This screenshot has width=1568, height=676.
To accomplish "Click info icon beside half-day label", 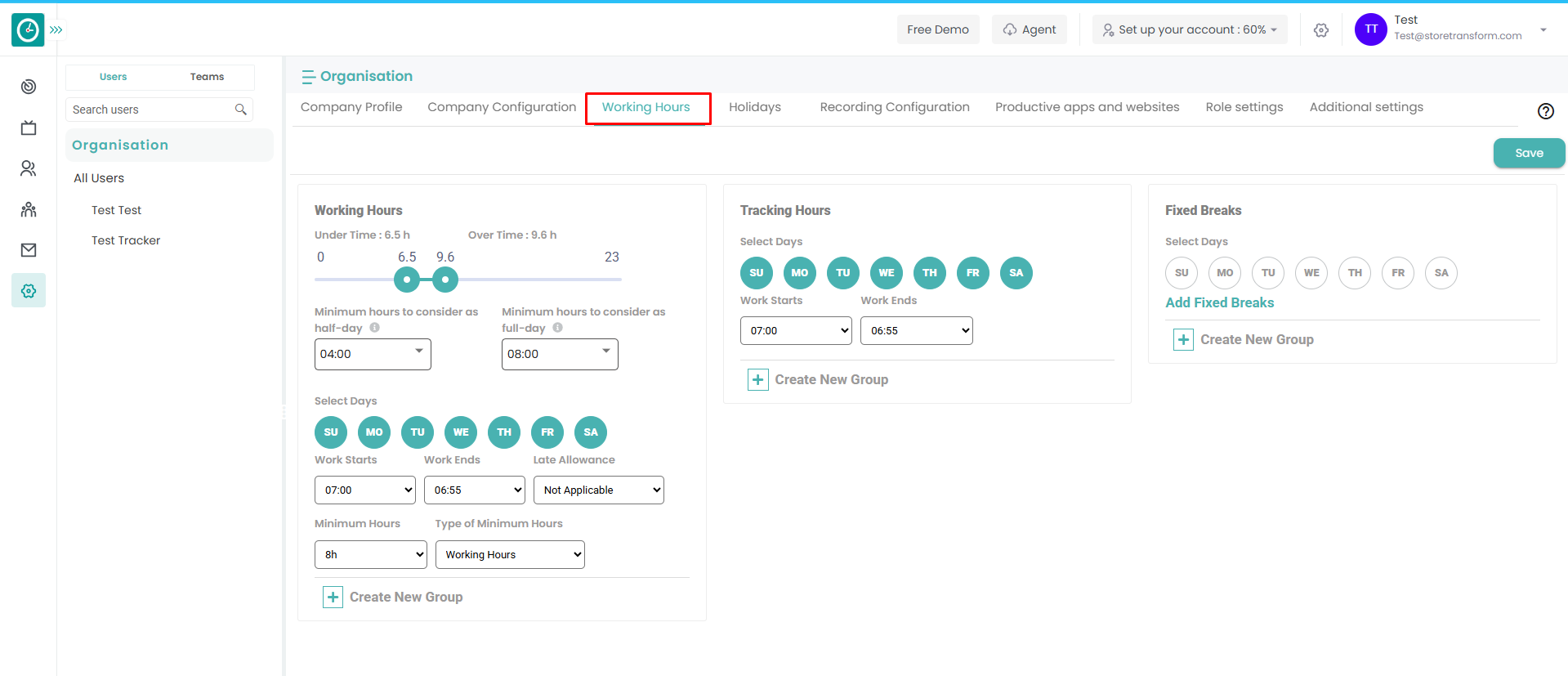I will (375, 328).
